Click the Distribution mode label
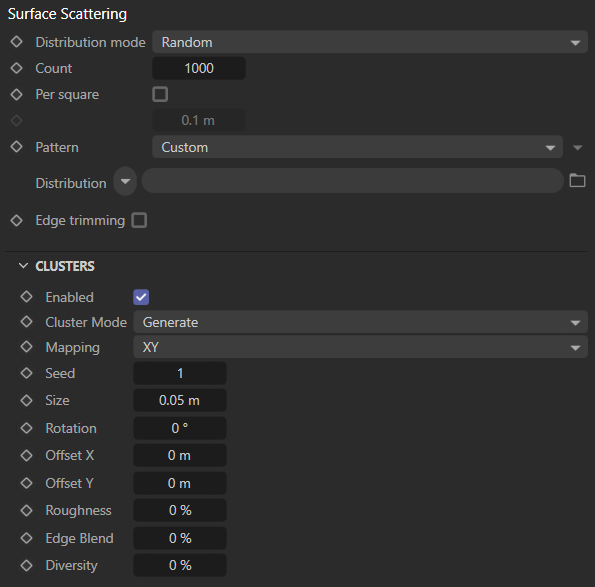Viewport: 595px width, 587px height. [90, 42]
